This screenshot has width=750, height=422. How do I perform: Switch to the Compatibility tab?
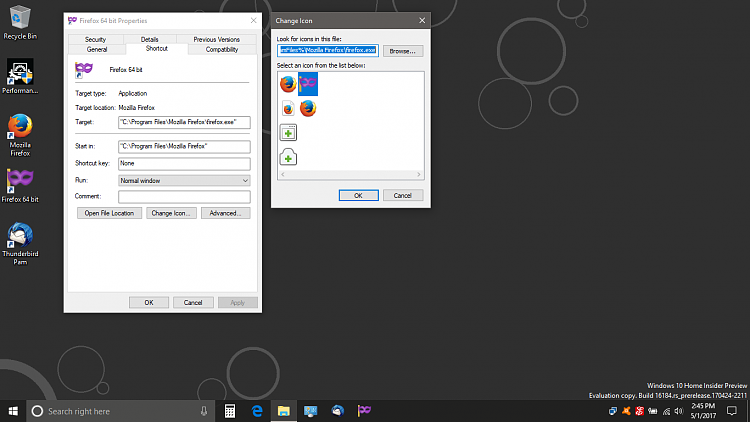point(222,49)
